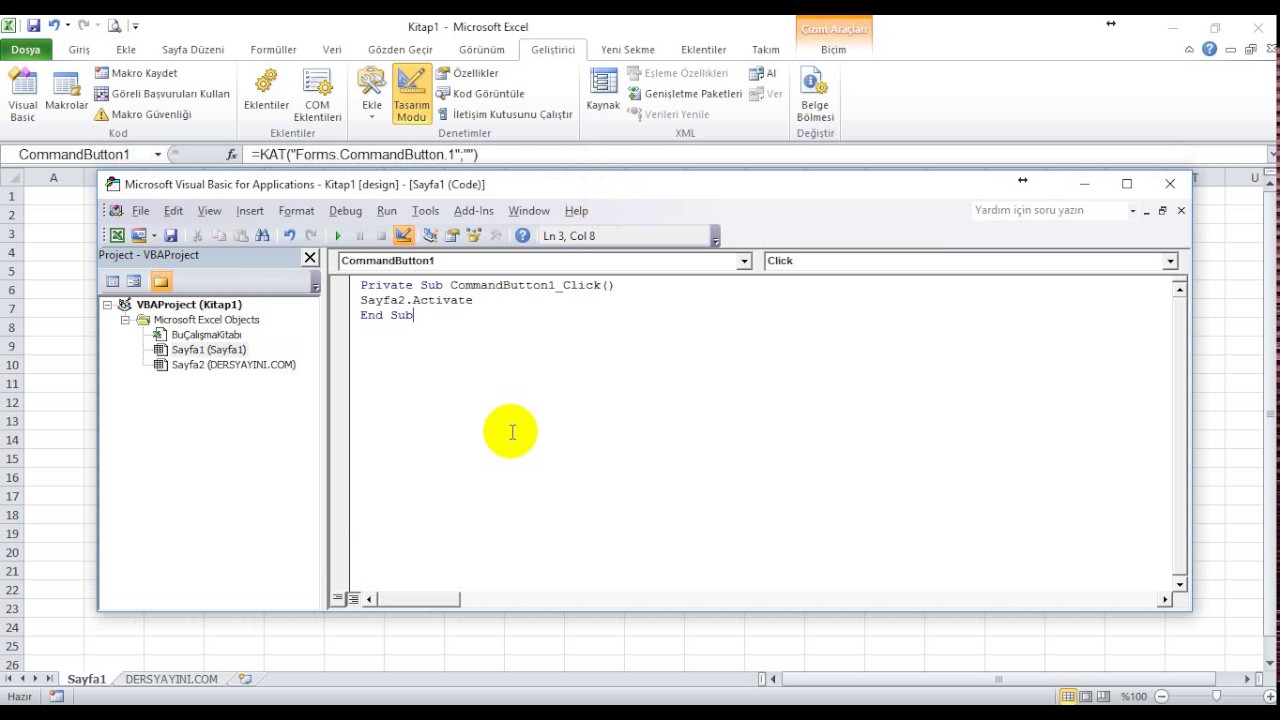
Task: Click the insert worksheet tab icon
Action: pyautogui.click(x=244, y=679)
